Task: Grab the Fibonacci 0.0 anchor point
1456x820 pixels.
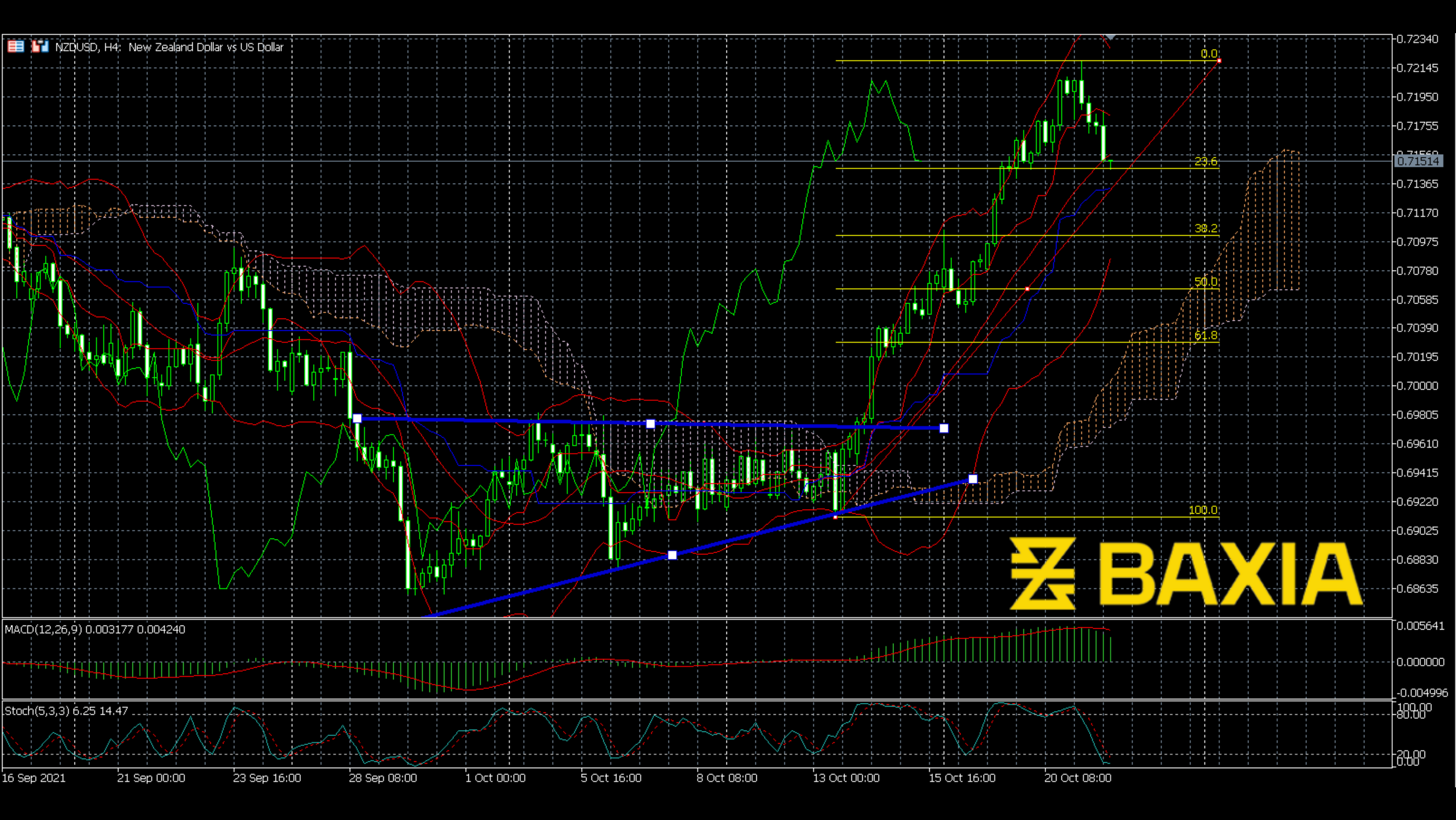Action: (1219, 60)
